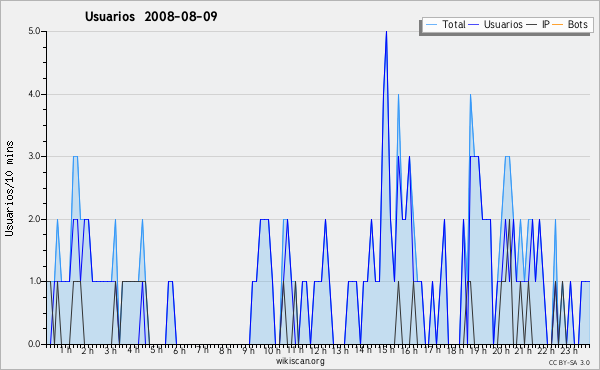Click the 3.0 y-axis value

click(34, 156)
